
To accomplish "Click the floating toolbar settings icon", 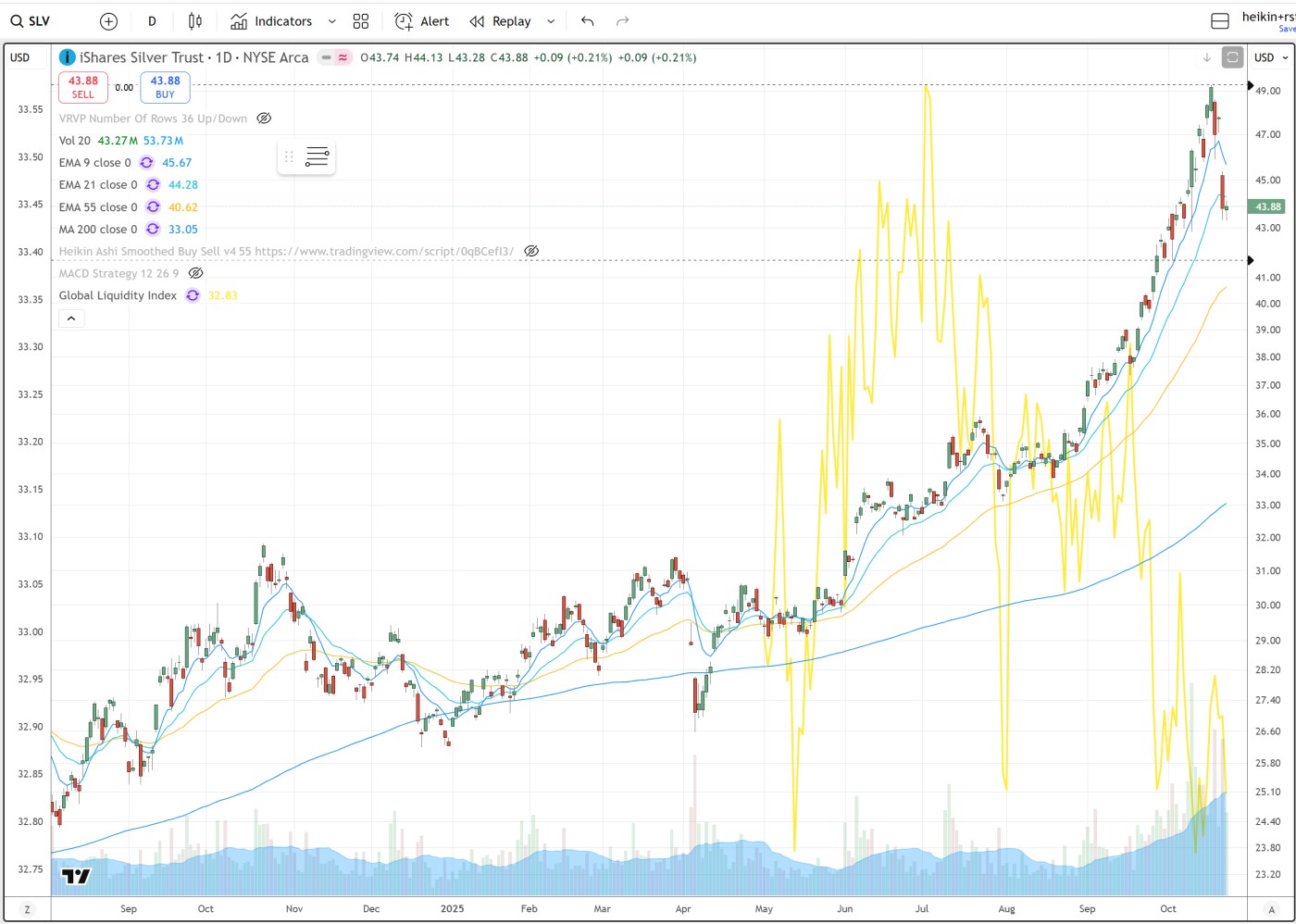I will [317, 157].
